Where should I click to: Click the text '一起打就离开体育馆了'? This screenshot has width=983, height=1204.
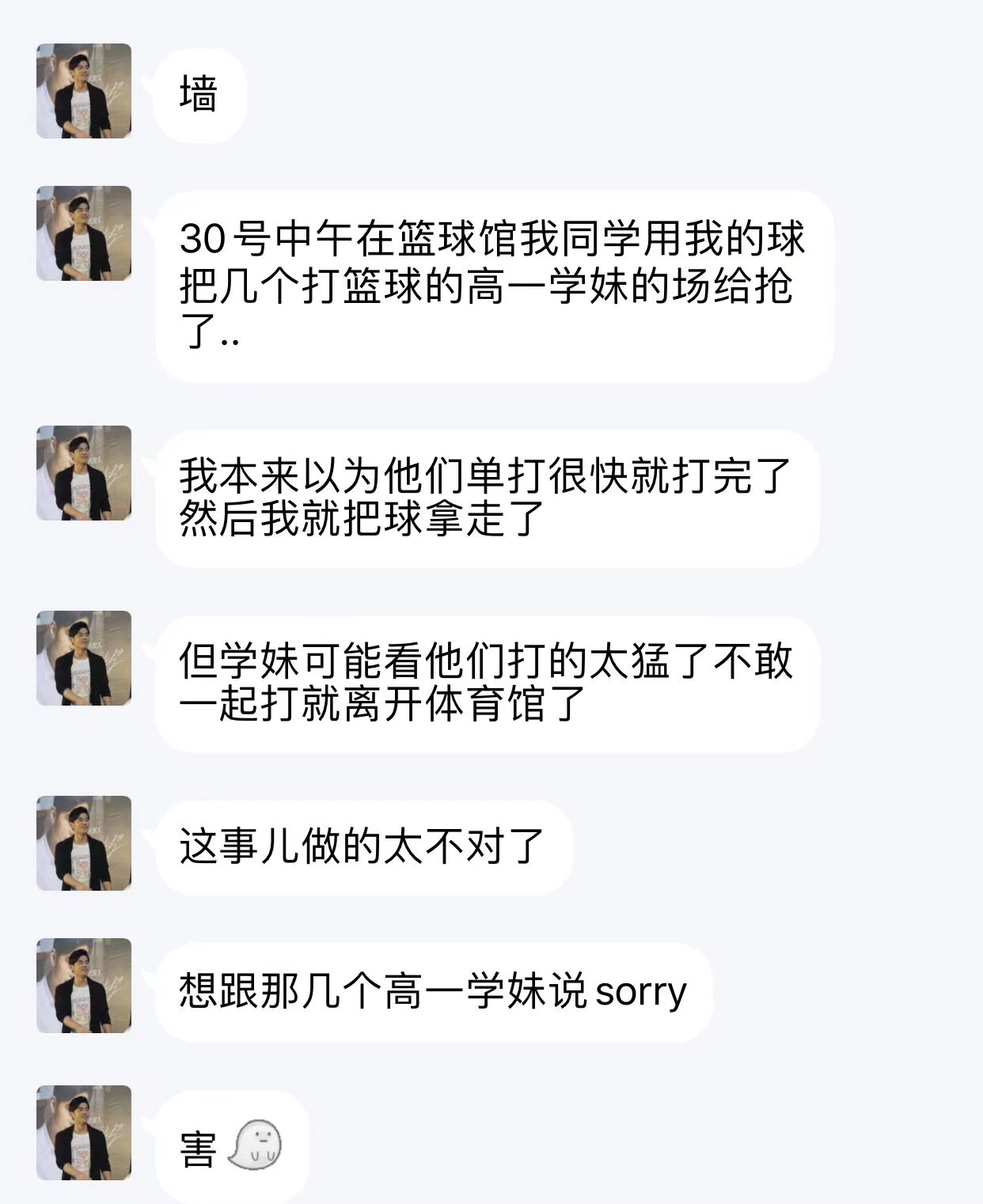[x=382, y=705]
